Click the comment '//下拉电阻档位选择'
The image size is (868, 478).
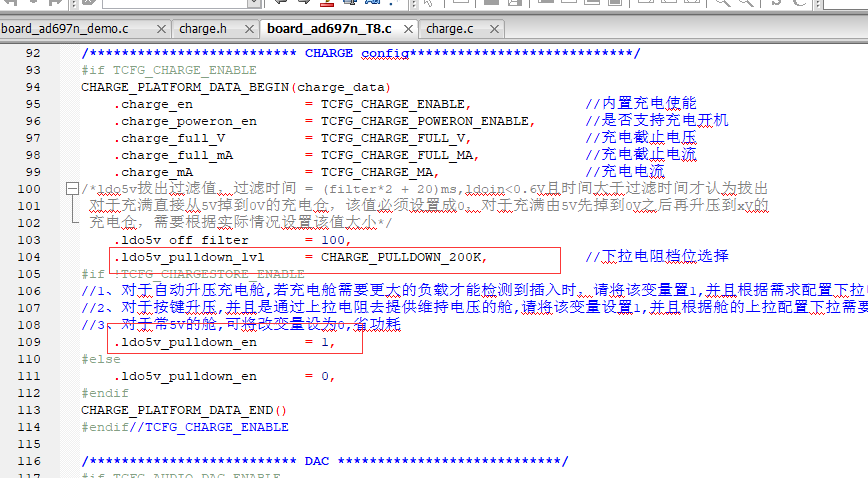pyautogui.click(x=657, y=256)
